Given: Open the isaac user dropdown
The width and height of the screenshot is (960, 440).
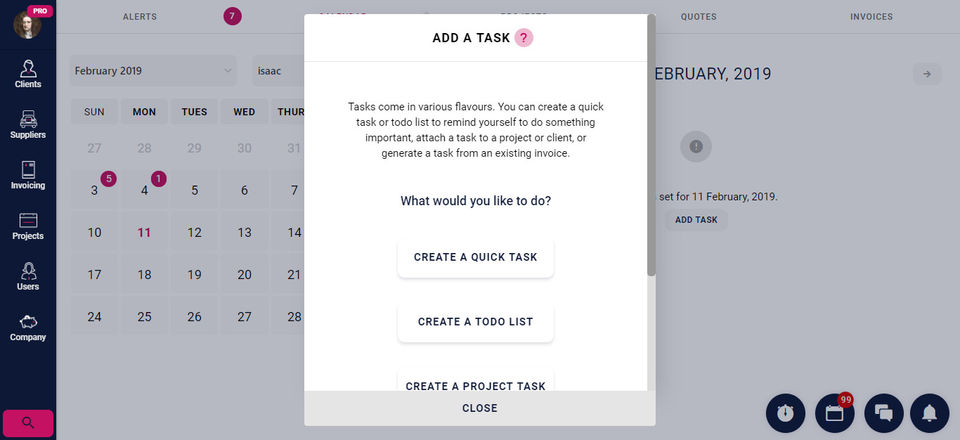Looking at the screenshot, I should 278,71.
